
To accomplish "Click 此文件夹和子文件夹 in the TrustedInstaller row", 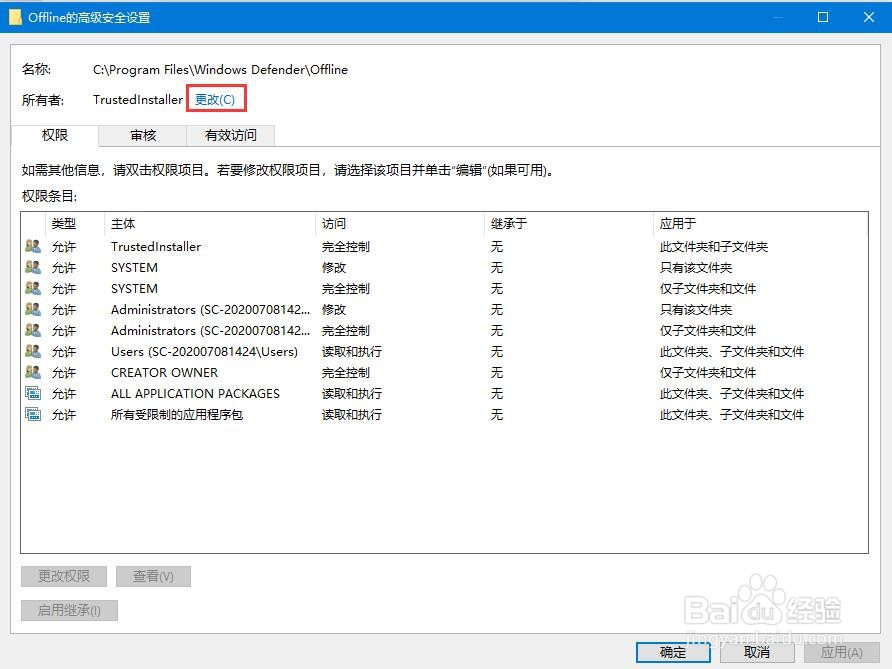I will 714,246.
